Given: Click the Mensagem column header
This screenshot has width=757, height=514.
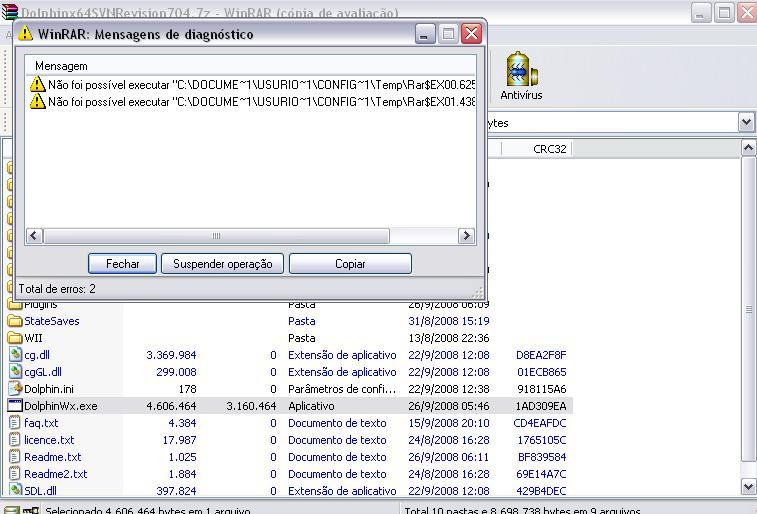Looking at the screenshot, I should (x=61, y=66).
